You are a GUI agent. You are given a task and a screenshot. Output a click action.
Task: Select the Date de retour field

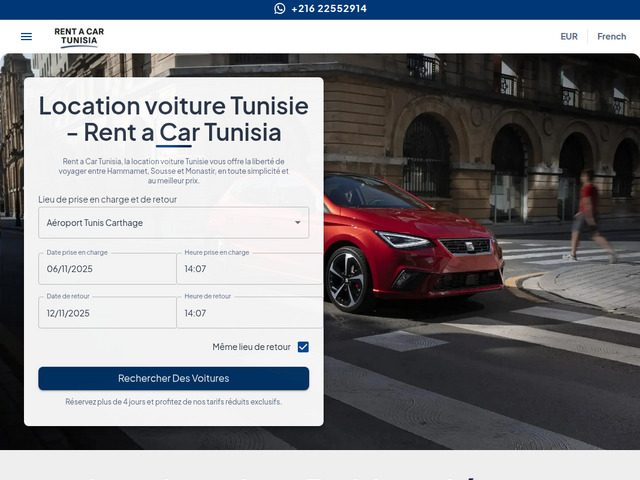point(107,313)
